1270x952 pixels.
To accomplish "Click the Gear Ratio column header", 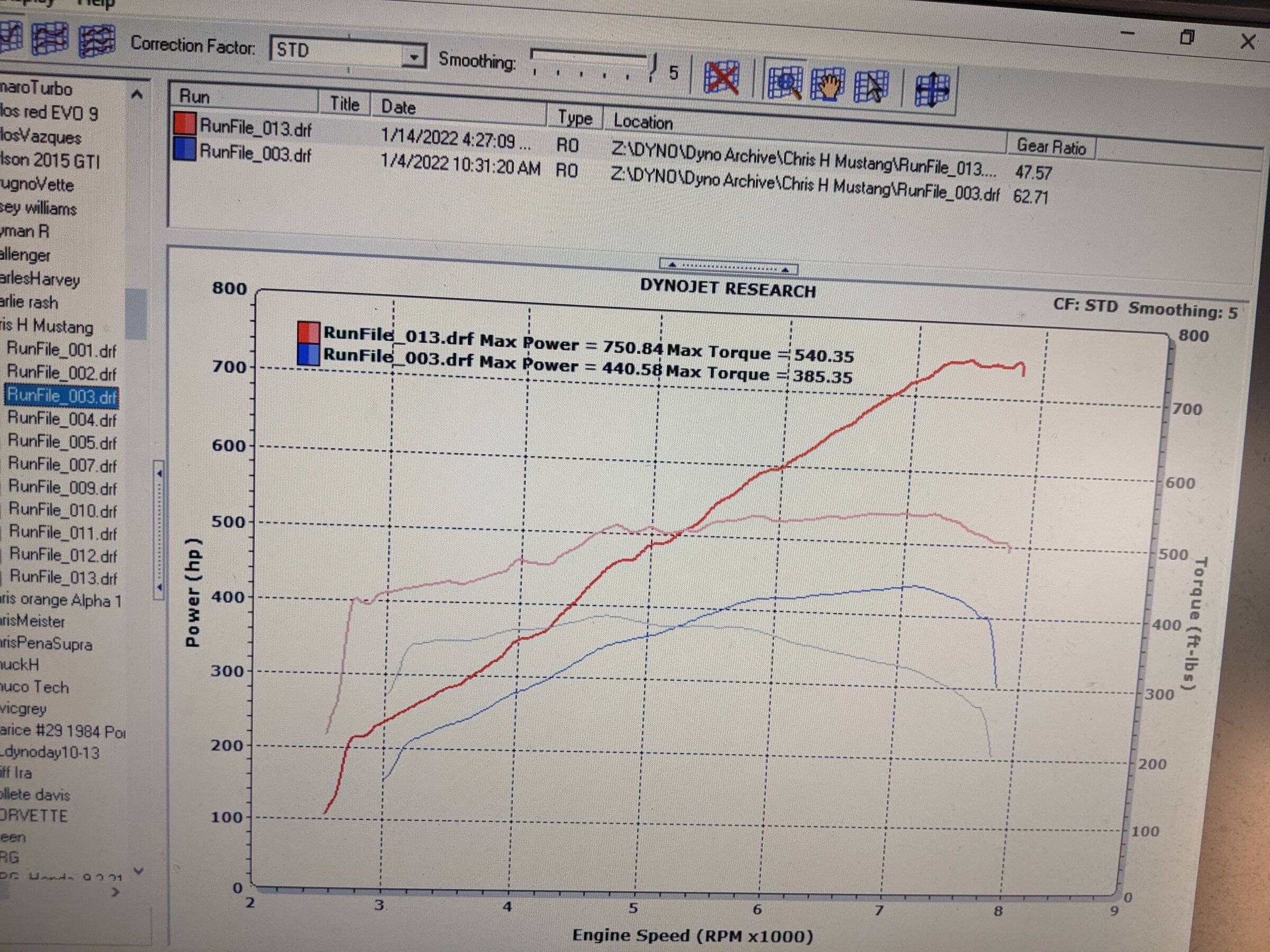I will (x=1052, y=146).
